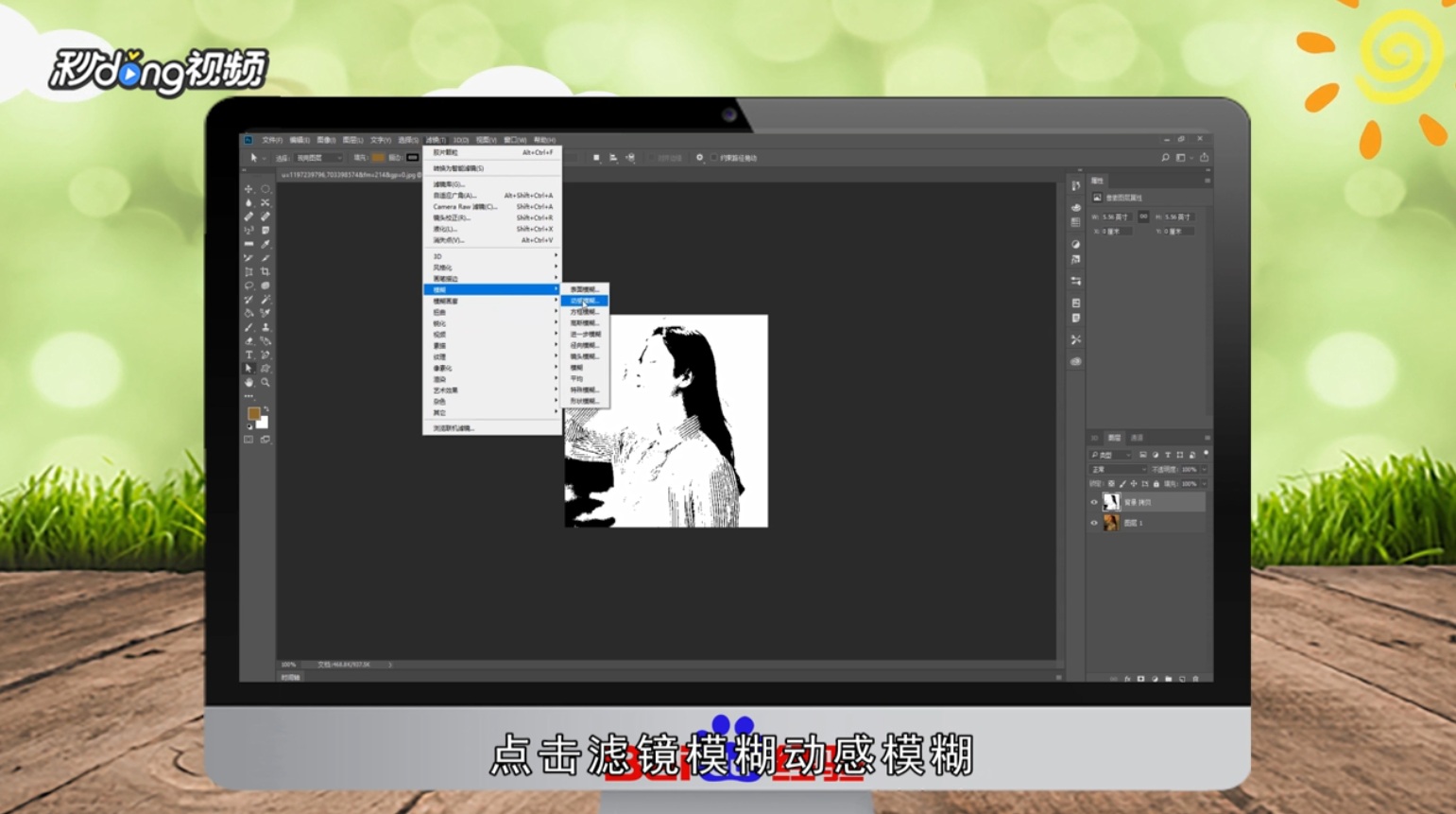Open the 图像(I) menu
The width and height of the screenshot is (1456, 814).
click(x=326, y=140)
